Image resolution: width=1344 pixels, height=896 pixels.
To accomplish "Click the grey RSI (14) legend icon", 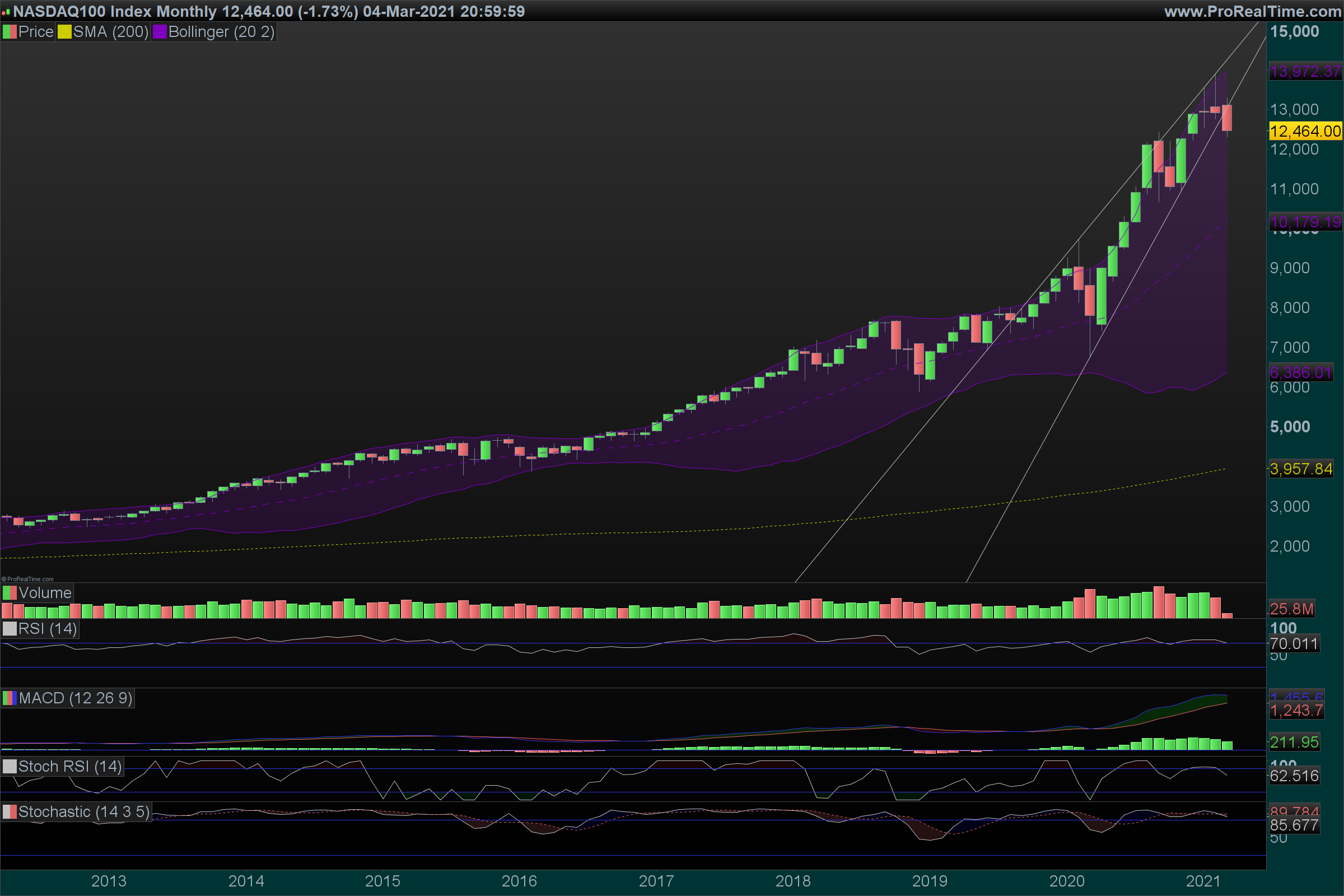I will pyautogui.click(x=10, y=628).
